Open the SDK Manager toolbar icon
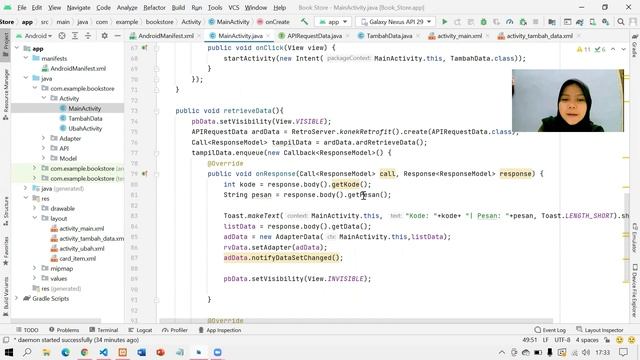640x360 pixels. click(x=606, y=22)
